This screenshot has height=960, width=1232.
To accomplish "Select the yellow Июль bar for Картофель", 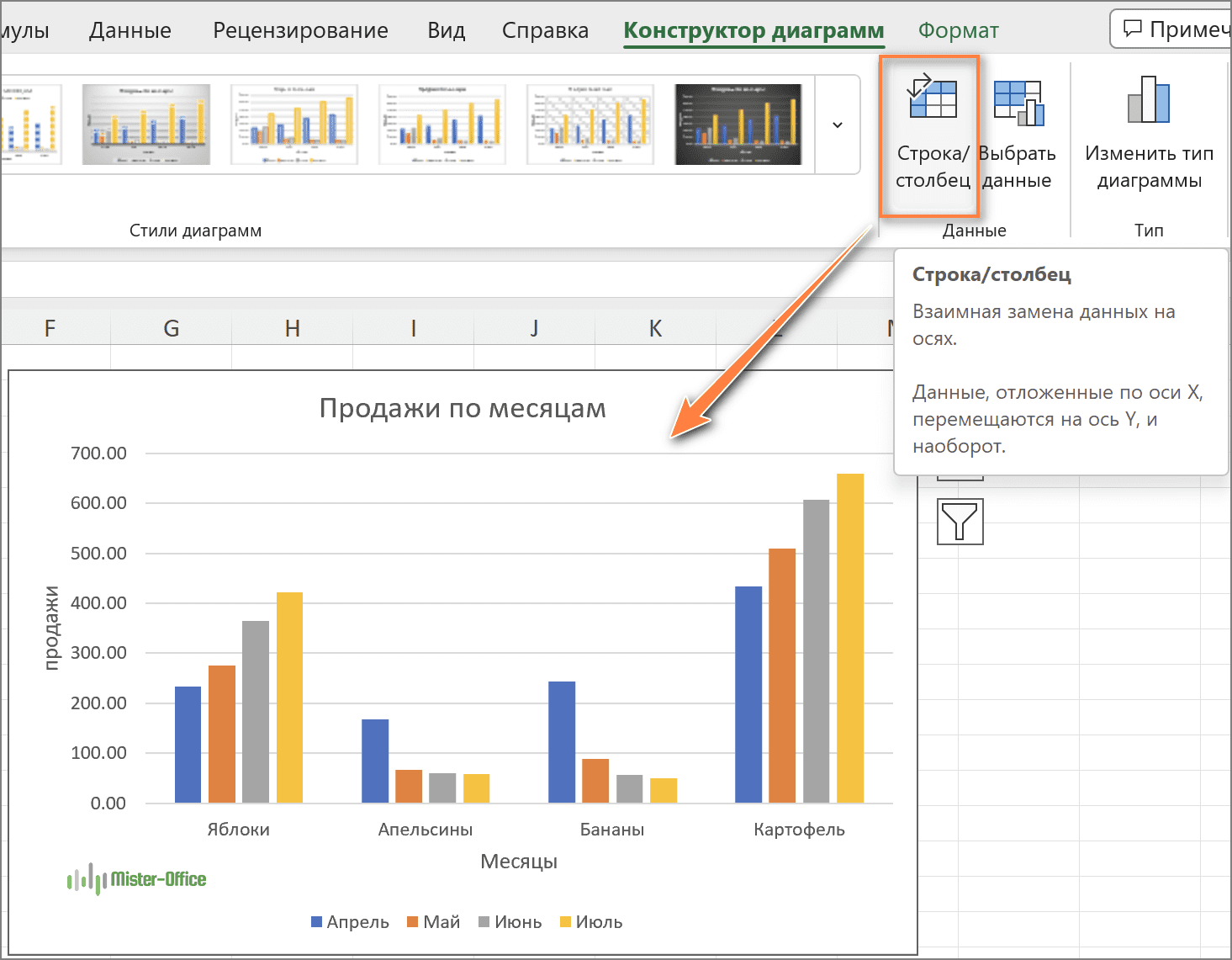I will (850, 638).
